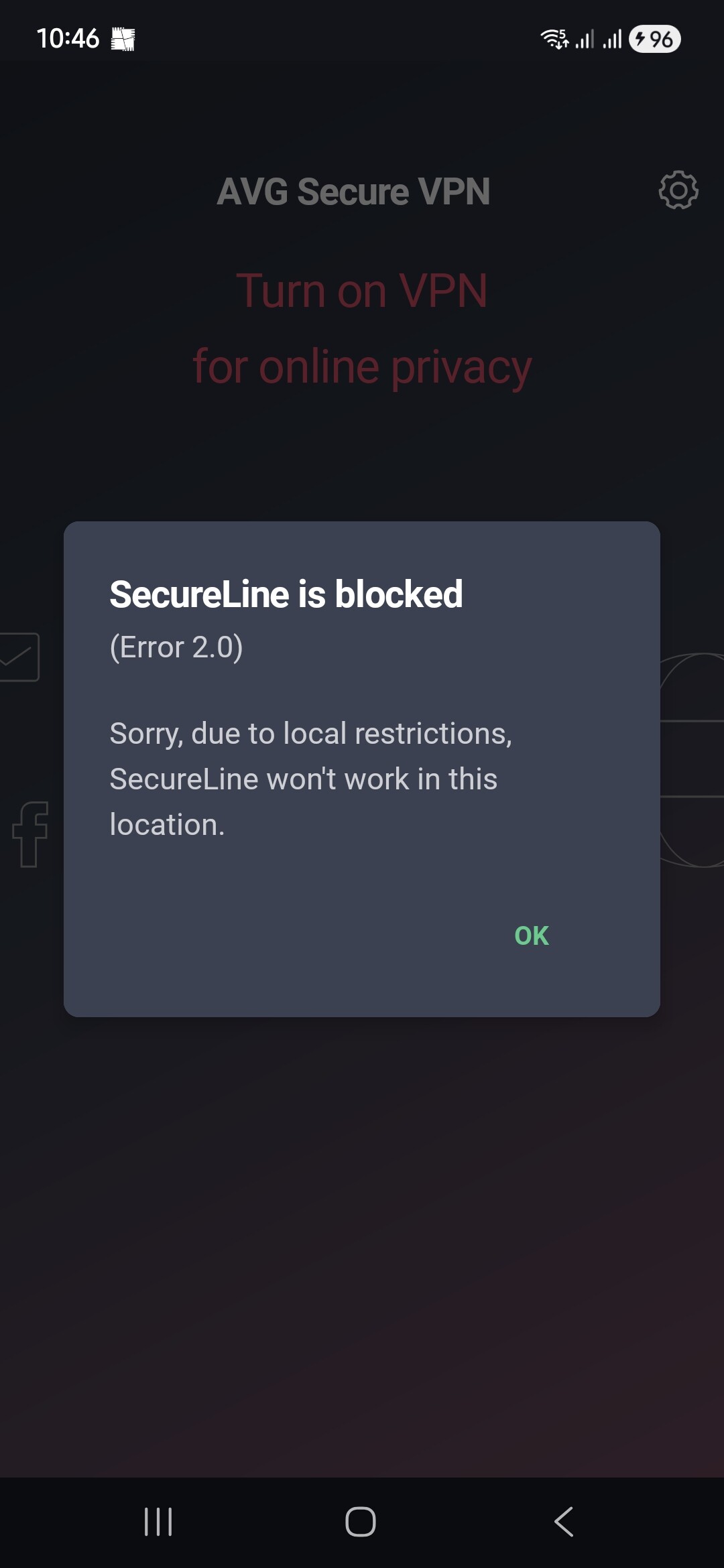Screen dimensions: 724x1568
Task: Tap the Wi-Fi status icon
Action: (554, 39)
